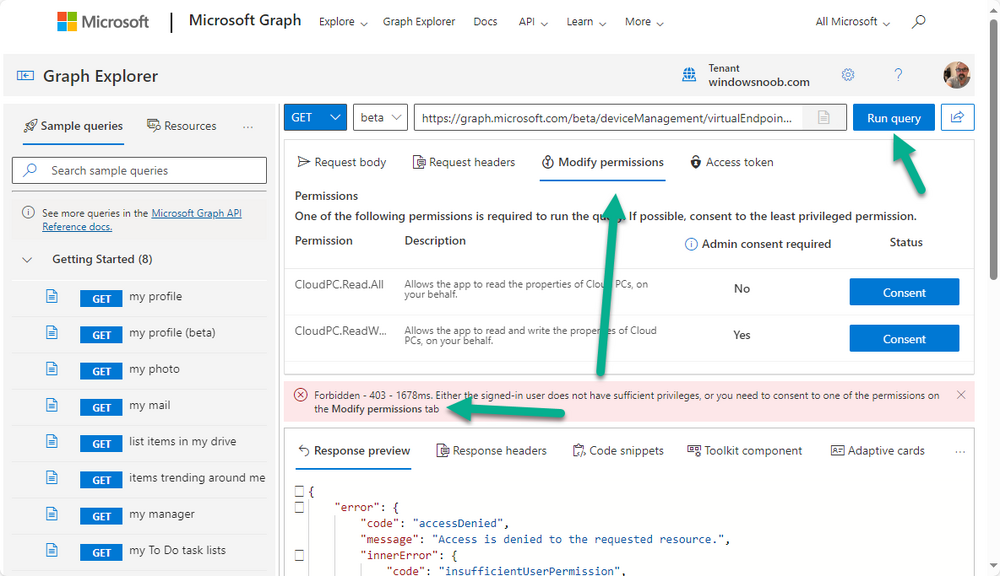Viewport: 1000px width, 576px height.
Task: Click the document icon beside 'my manager'
Action: click(52, 513)
